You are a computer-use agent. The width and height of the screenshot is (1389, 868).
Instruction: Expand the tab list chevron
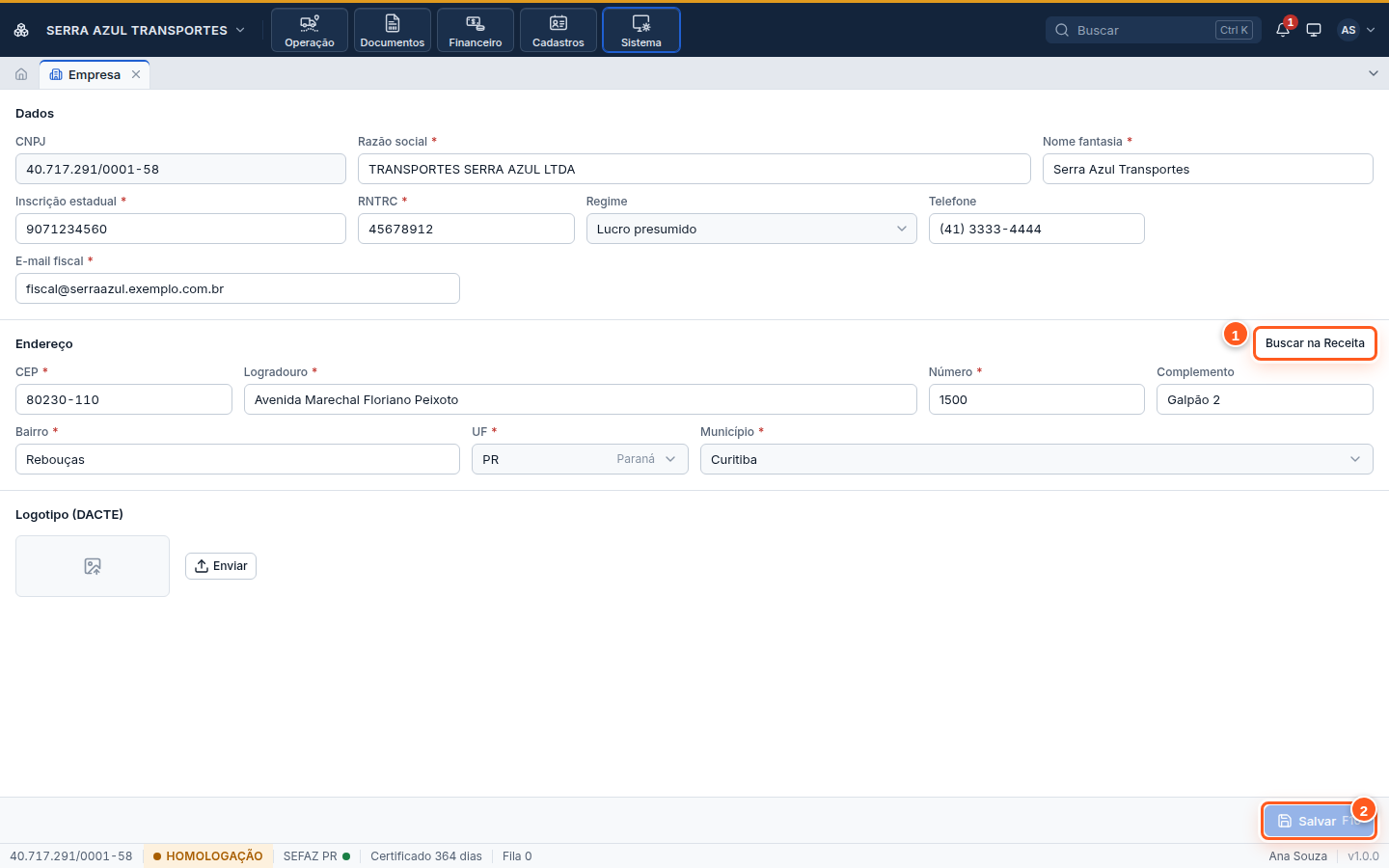point(1374,73)
